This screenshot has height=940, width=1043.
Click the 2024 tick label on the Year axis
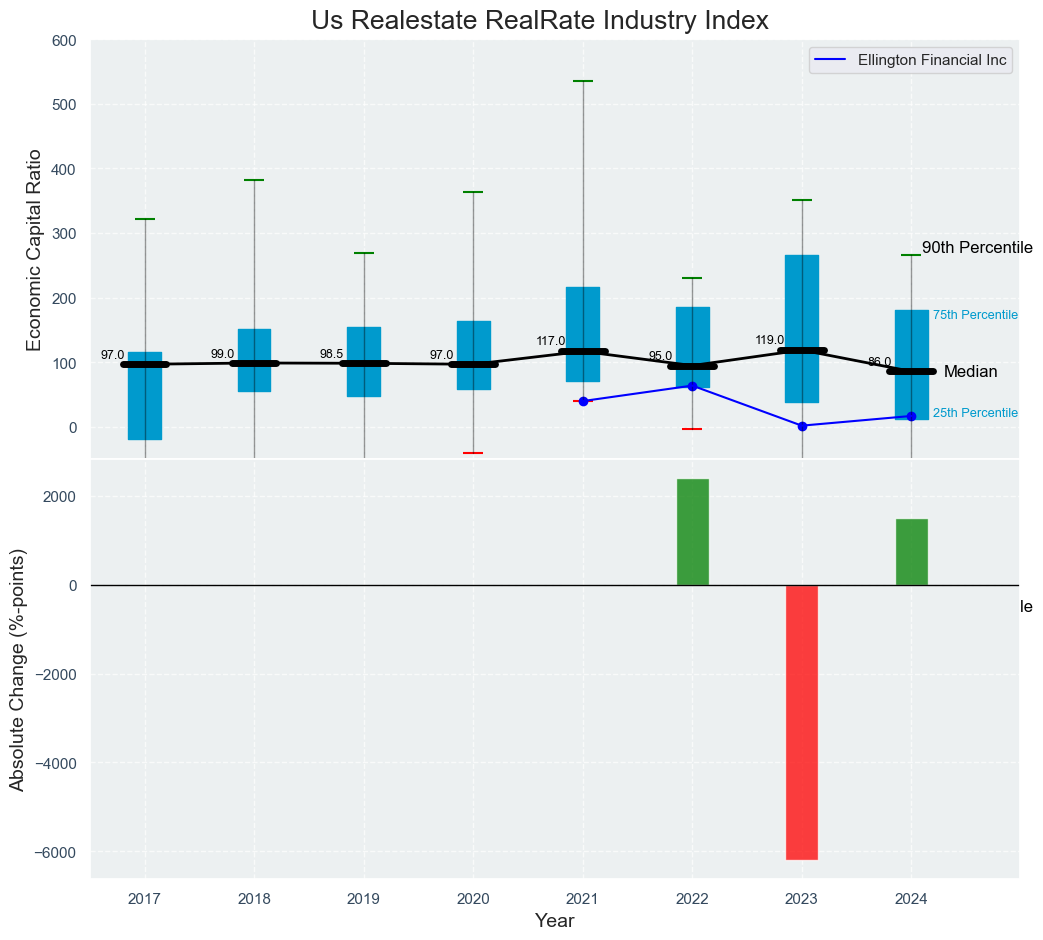(911, 899)
